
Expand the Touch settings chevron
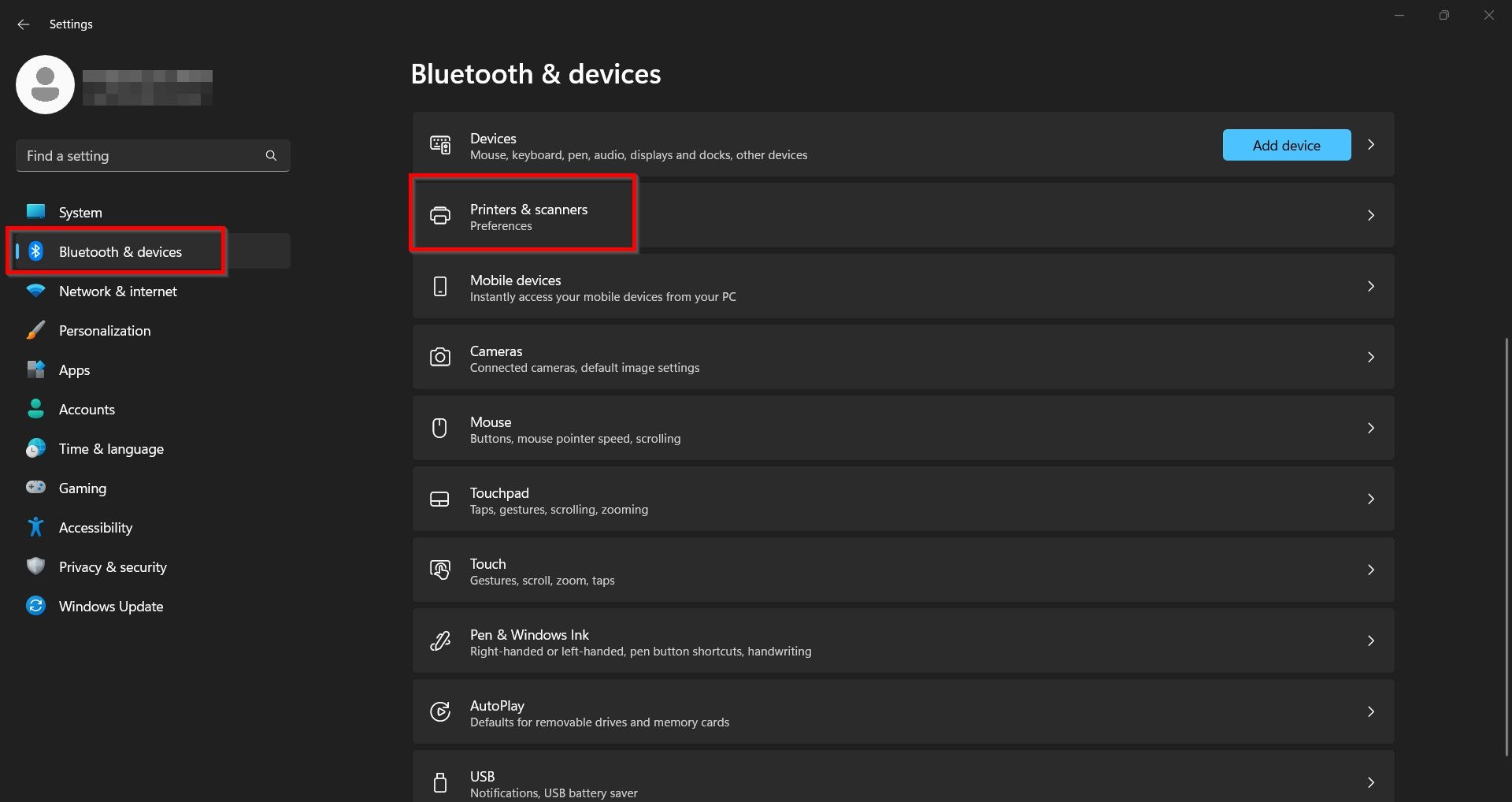coord(1371,570)
